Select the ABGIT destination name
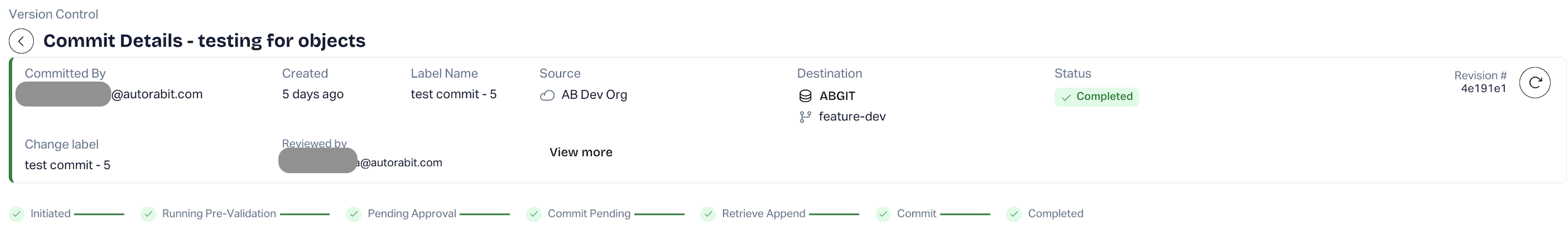 tap(838, 96)
